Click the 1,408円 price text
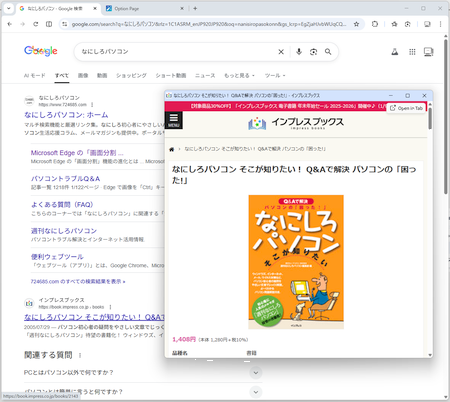 click(184, 339)
